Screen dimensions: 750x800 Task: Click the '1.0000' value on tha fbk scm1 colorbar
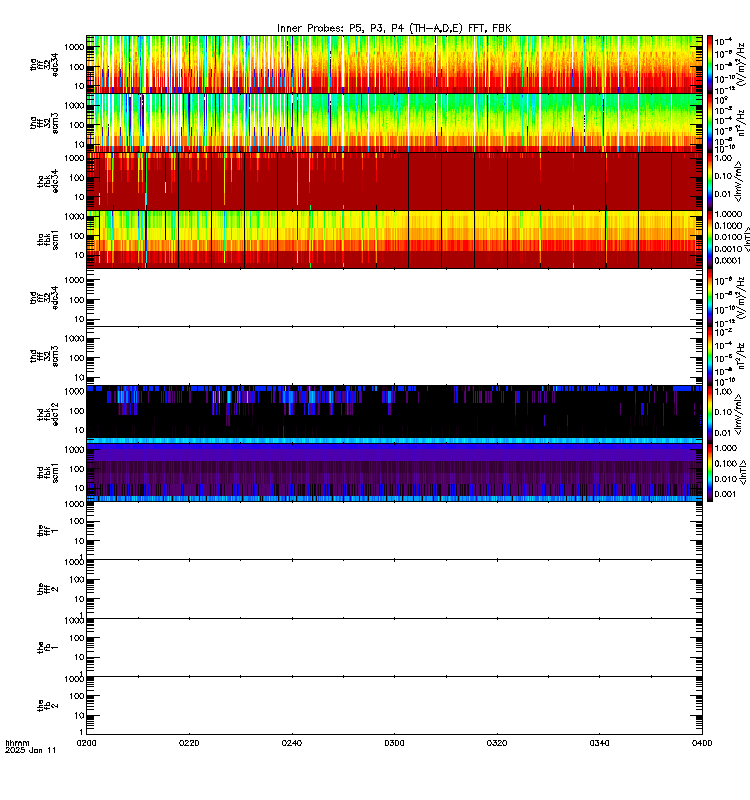[728, 214]
